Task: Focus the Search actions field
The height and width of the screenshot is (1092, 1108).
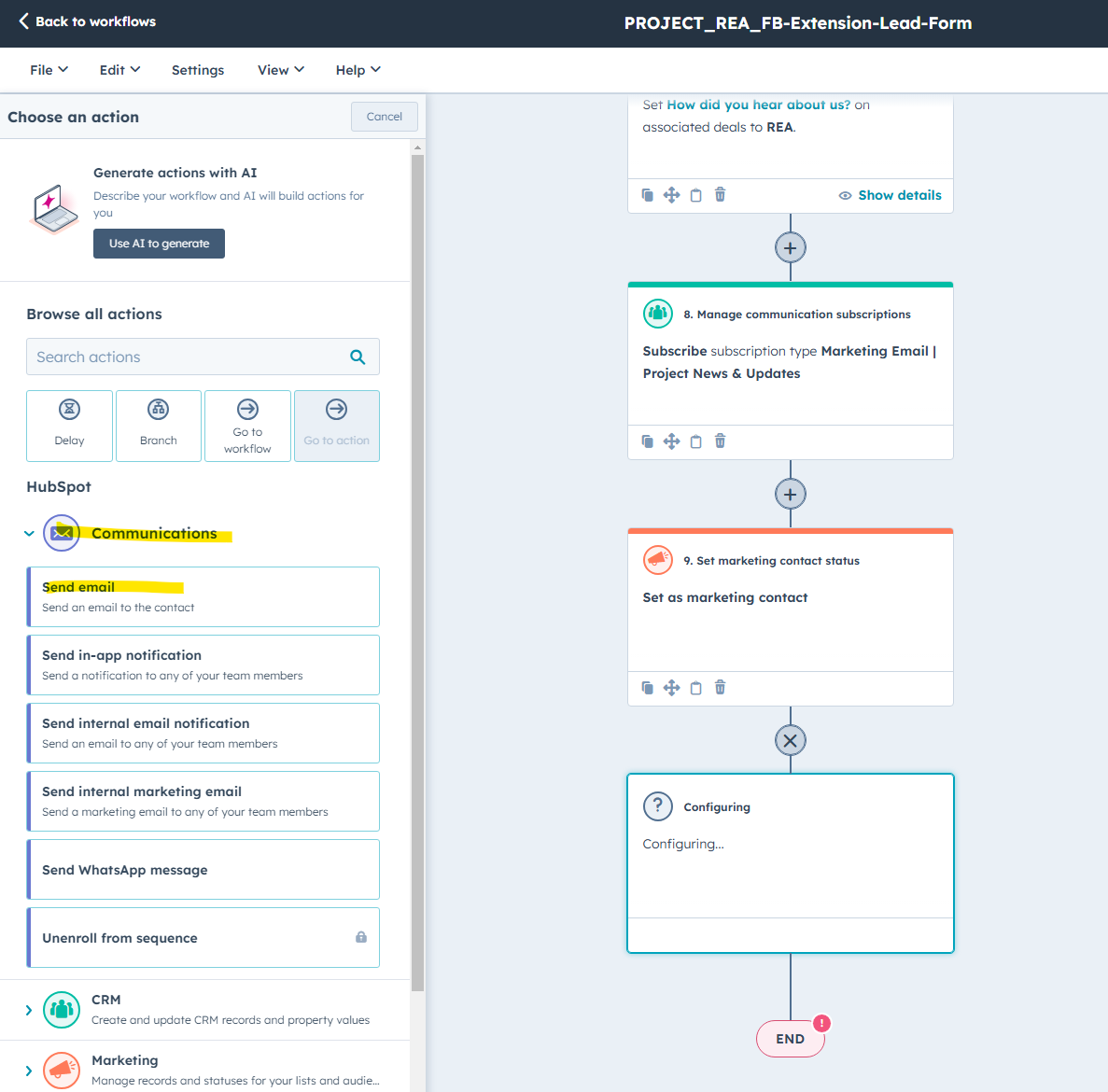Action: (203, 357)
